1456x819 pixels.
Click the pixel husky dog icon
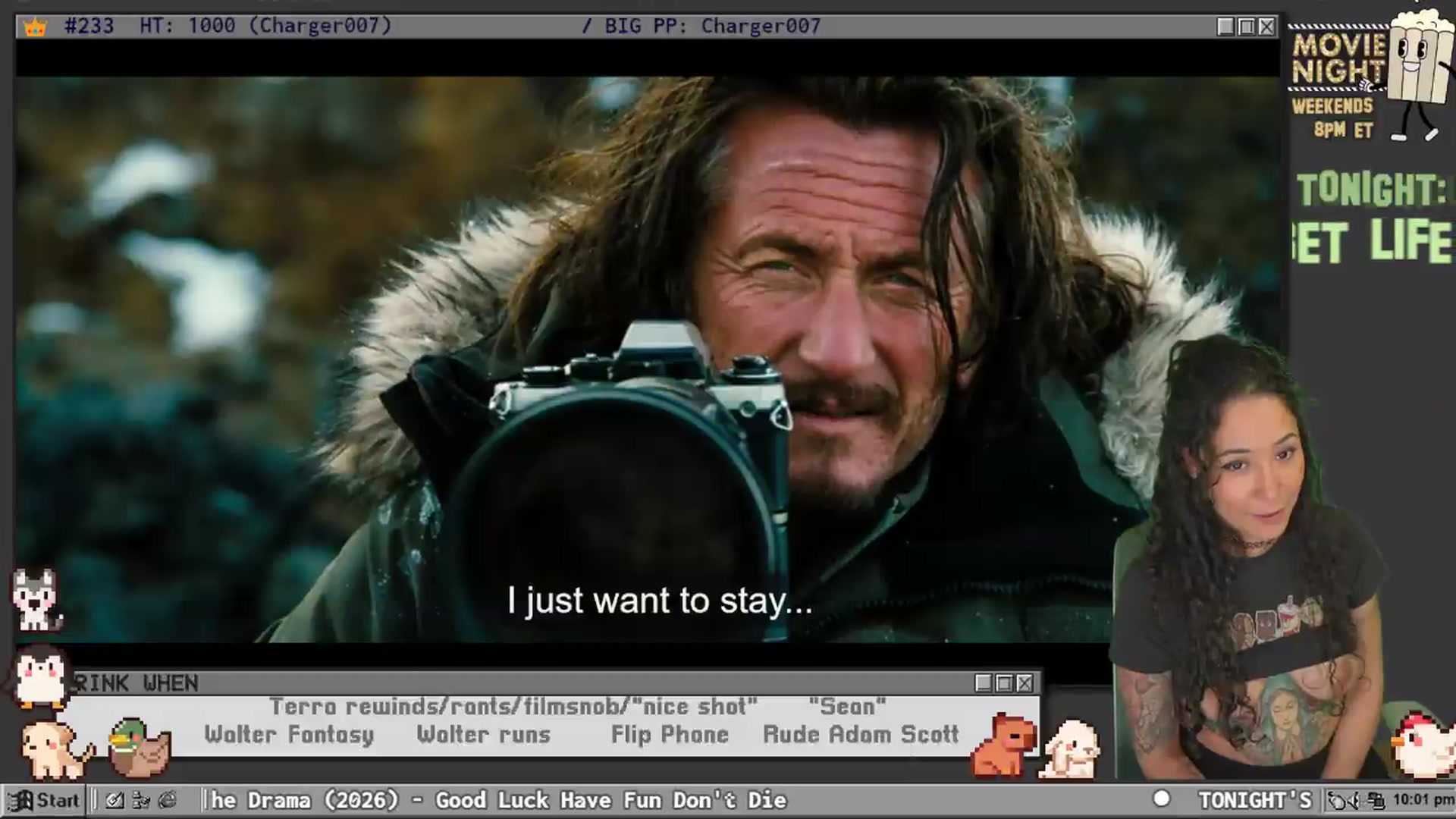[x=36, y=600]
